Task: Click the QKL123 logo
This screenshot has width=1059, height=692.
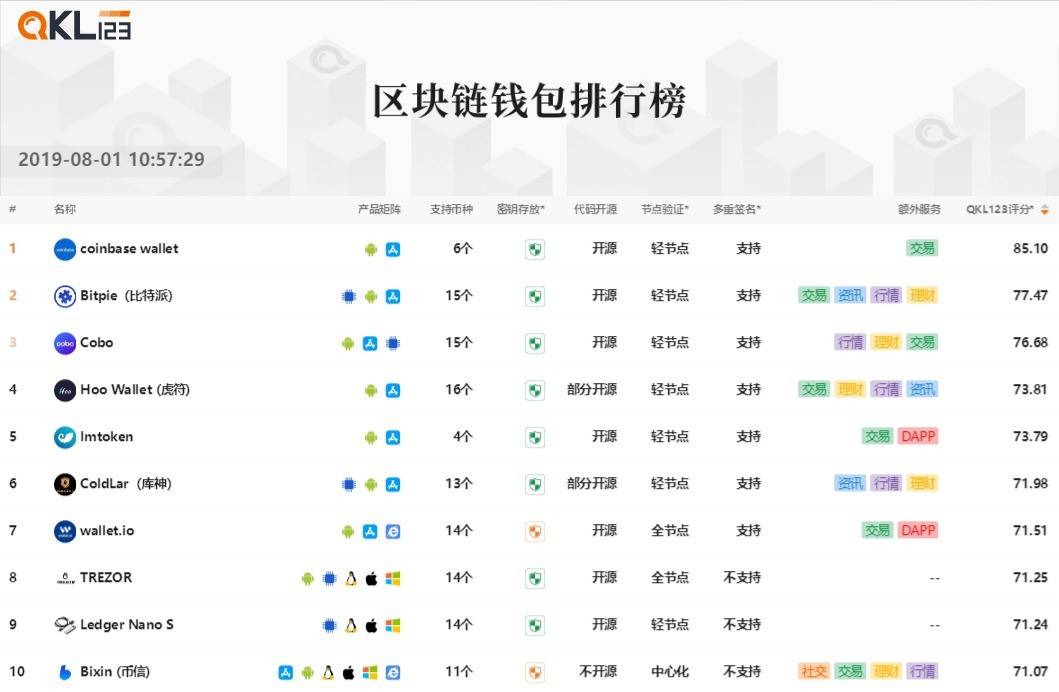Action: [x=74, y=26]
